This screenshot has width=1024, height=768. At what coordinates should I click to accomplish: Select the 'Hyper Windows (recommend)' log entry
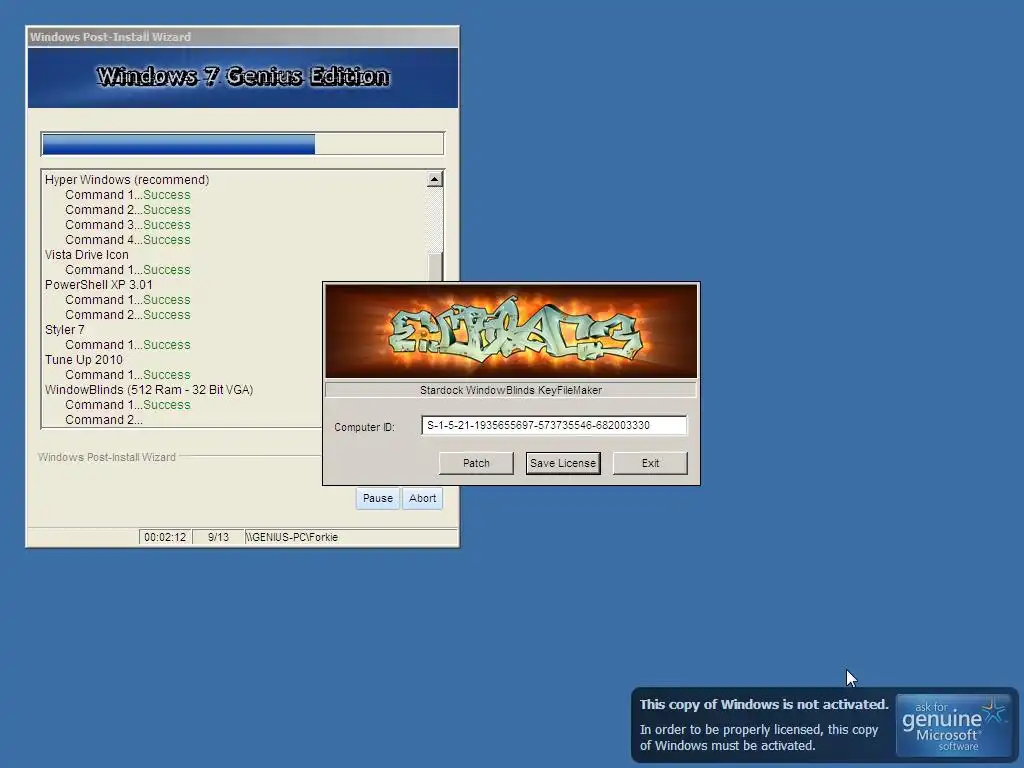pyautogui.click(x=127, y=180)
